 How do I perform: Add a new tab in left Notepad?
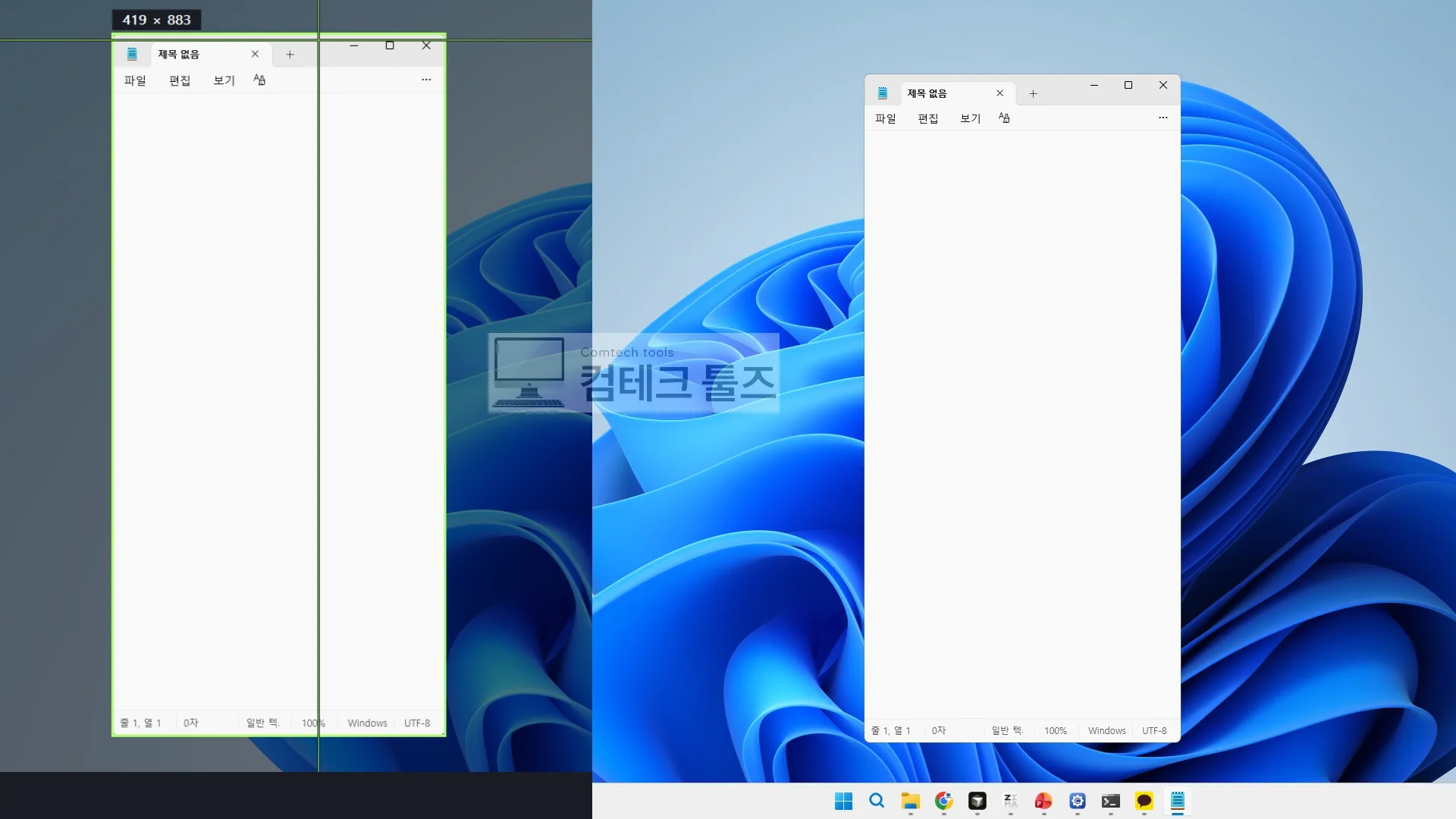click(x=290, y=55)
